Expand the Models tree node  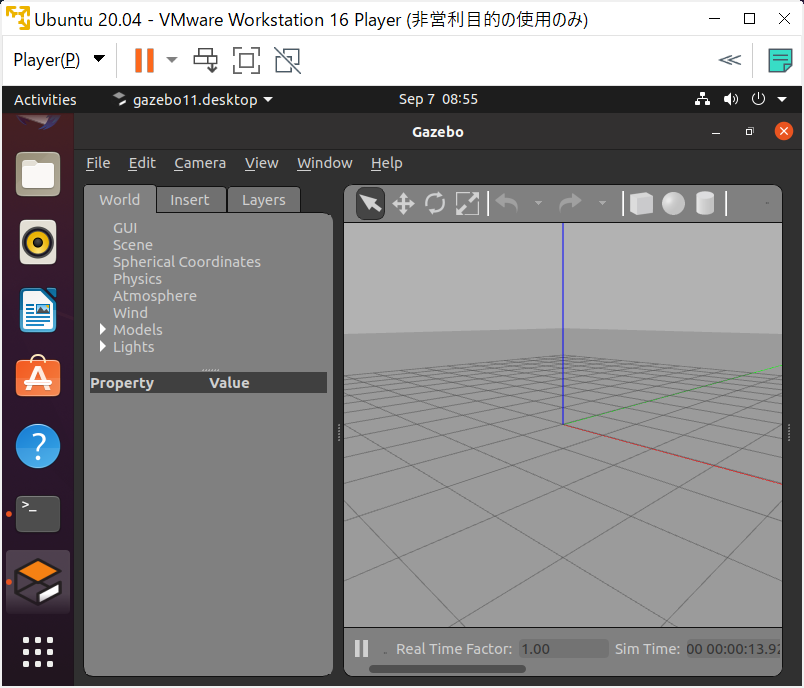coord(103,329)
